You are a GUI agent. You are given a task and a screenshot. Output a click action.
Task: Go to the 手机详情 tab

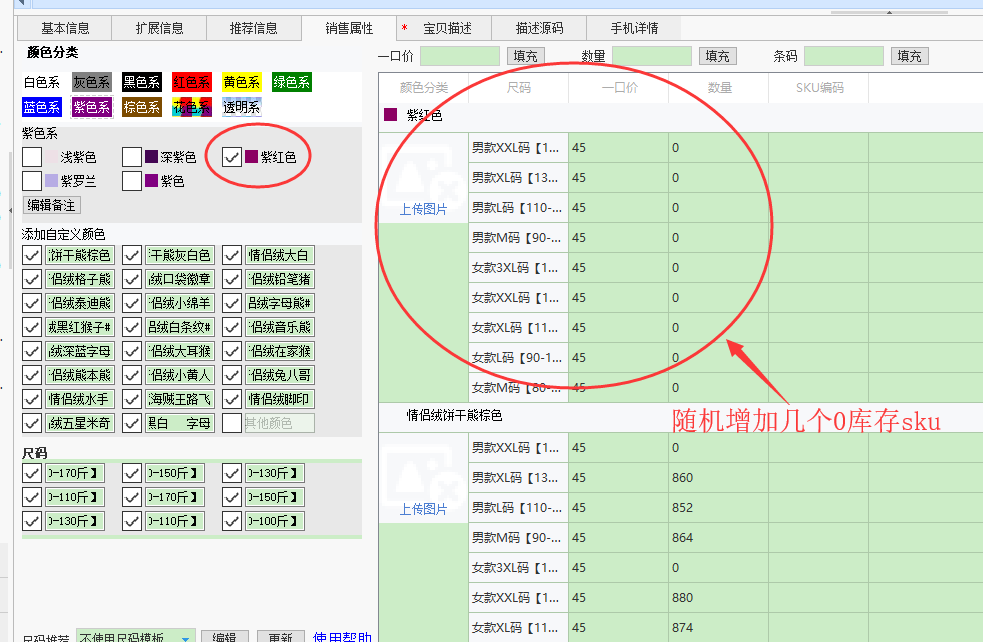632,28
